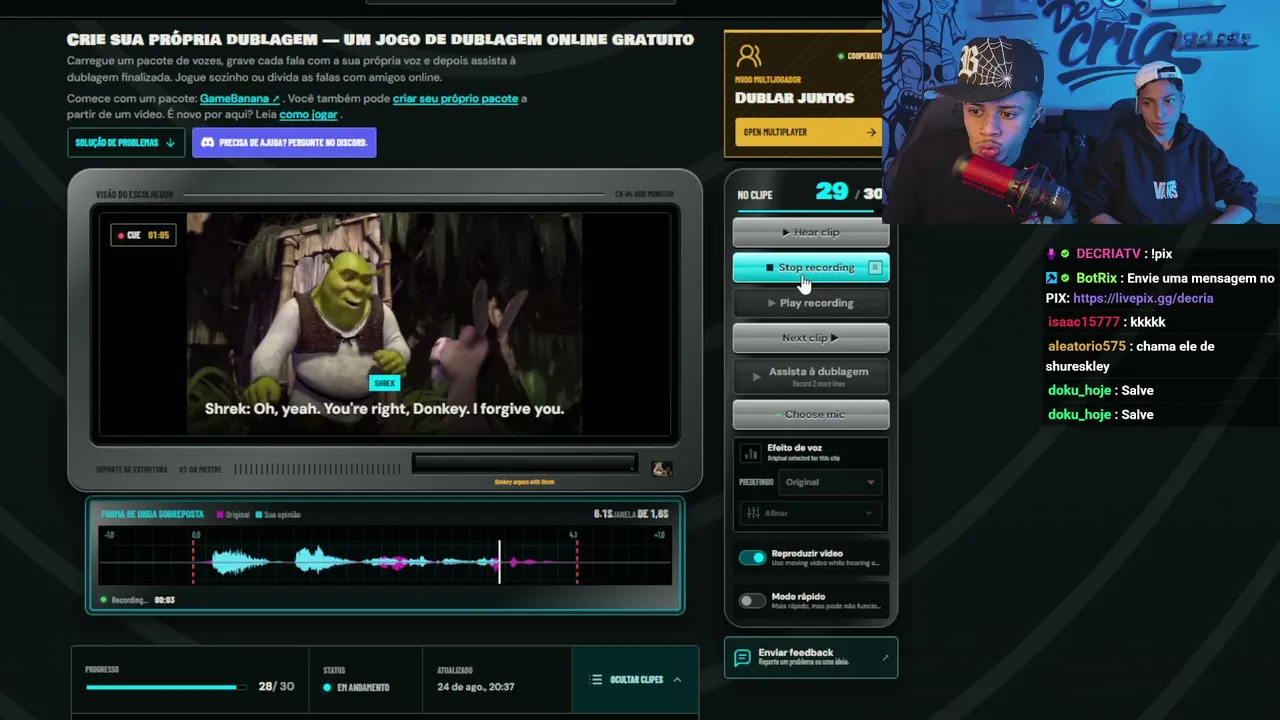Click the arrow icon on Open Multiplayer

pyautogui.click(x=871, y=132)
